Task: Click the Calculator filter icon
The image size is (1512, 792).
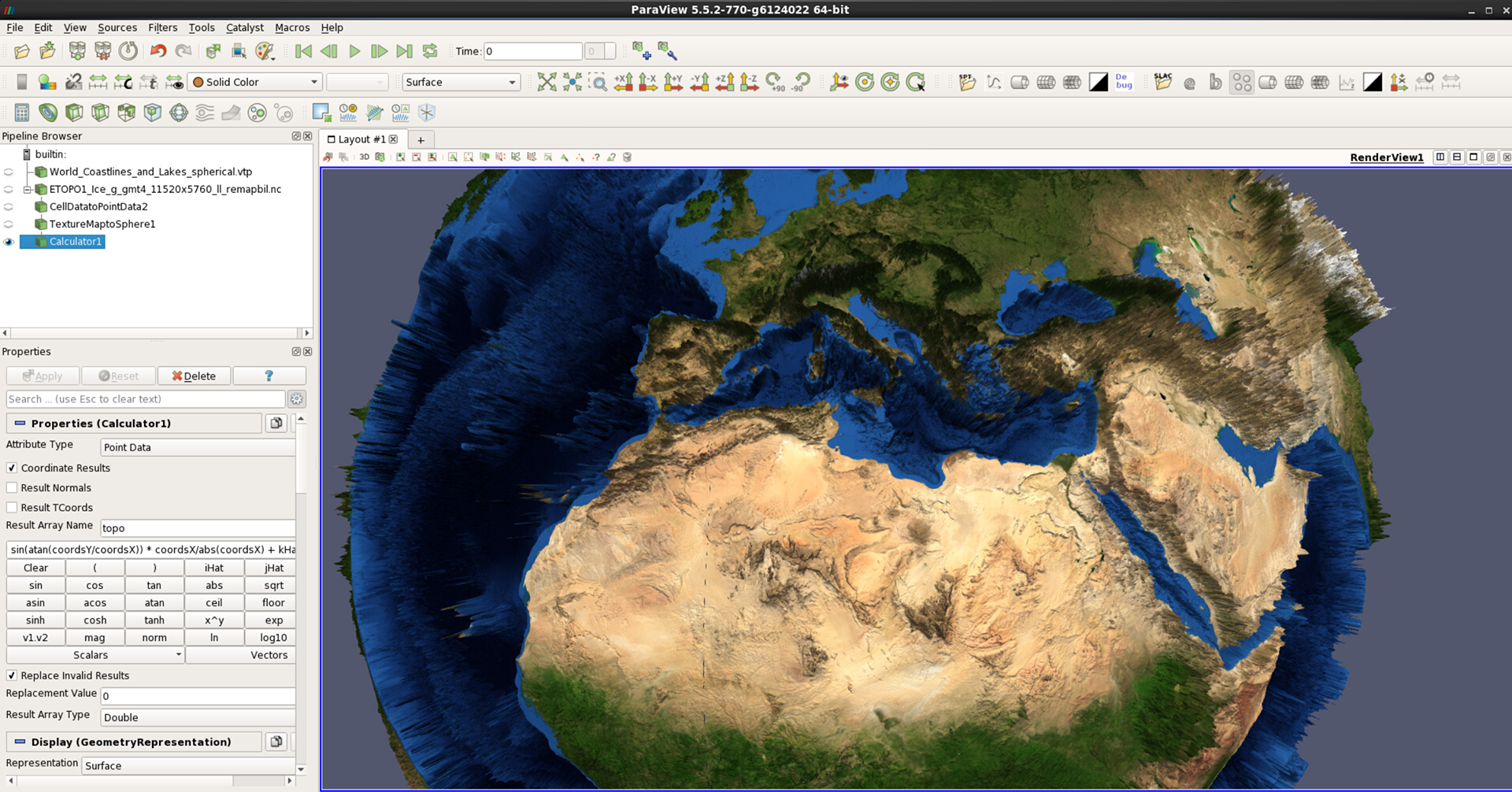Action: click(x=22, y=113)
